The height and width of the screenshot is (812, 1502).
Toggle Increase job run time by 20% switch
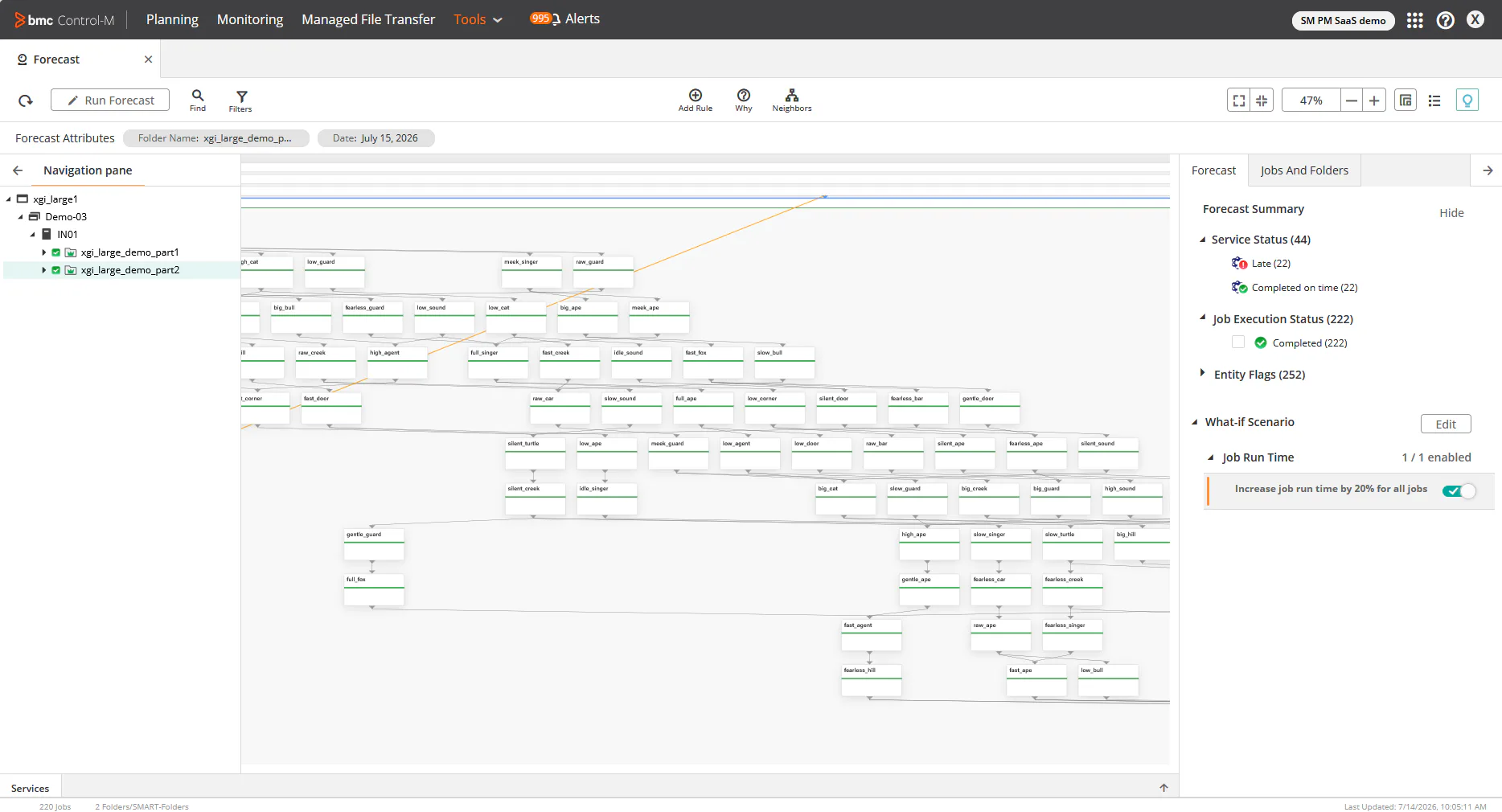(1459, 491)
